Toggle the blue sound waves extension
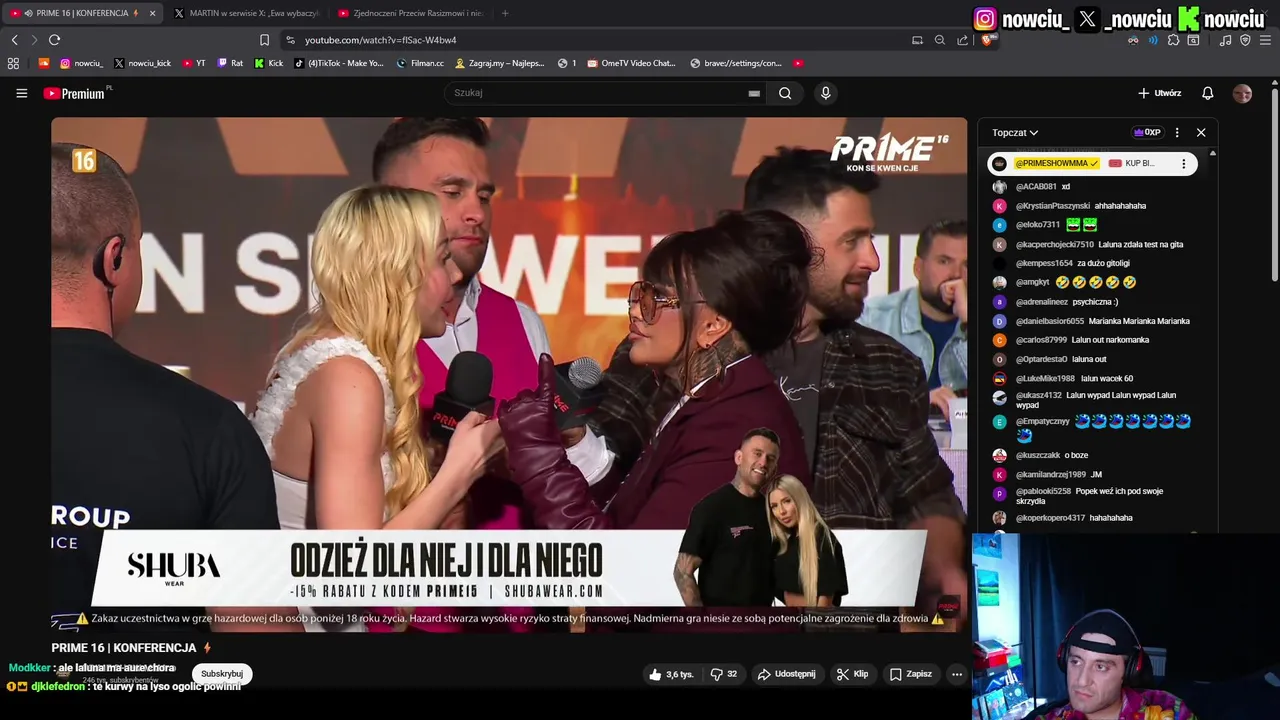 pos(1153,40)
